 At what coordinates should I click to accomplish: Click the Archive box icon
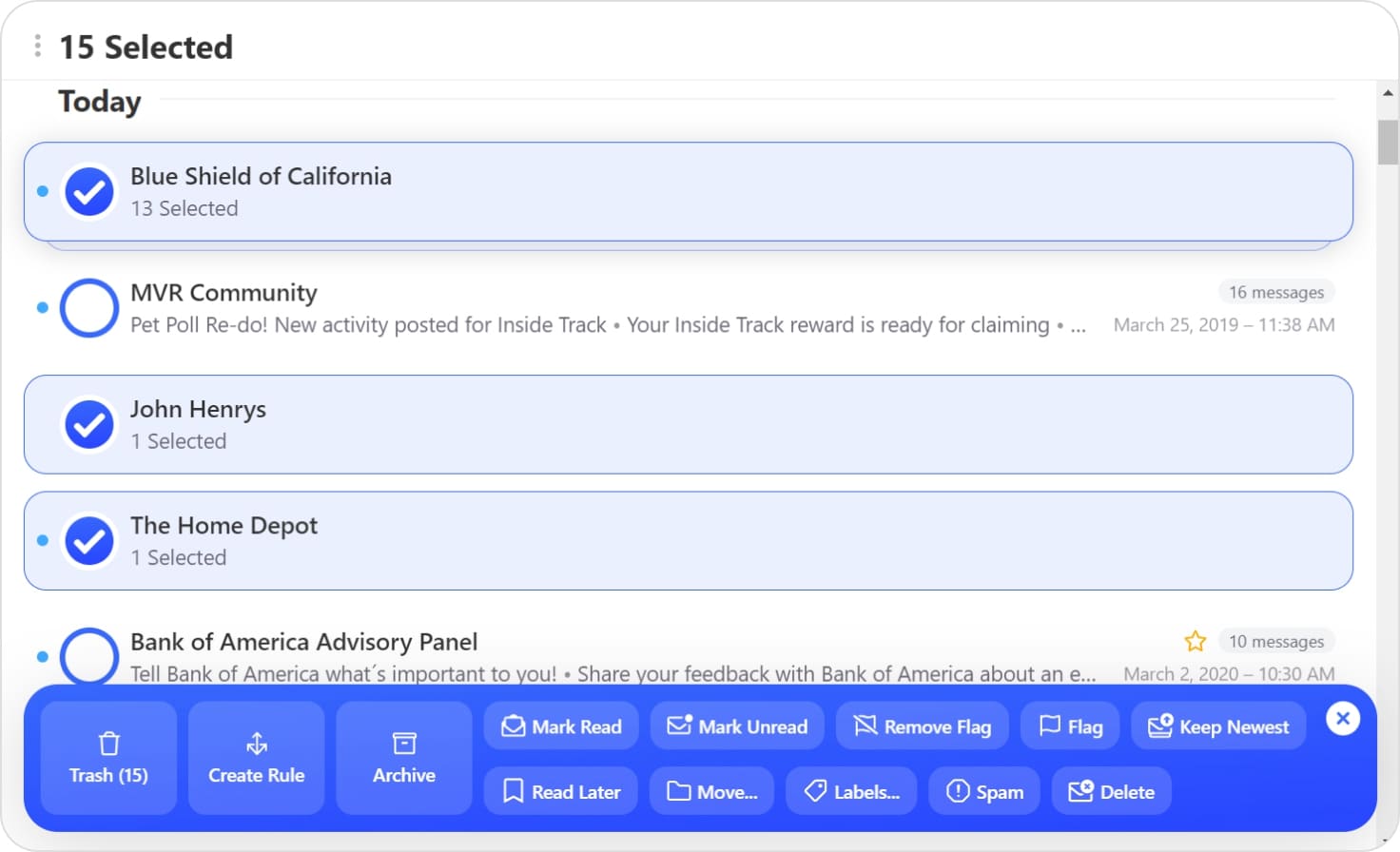(x=403, y=744)
